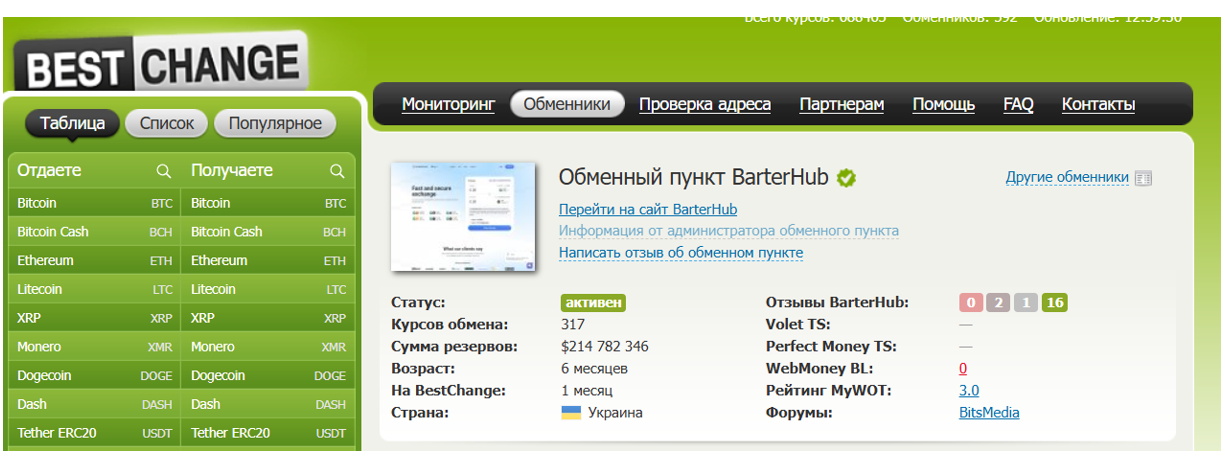Open the FAQ menu item
This screenshot has height=458, width=1225.
tap(1018, 104)
